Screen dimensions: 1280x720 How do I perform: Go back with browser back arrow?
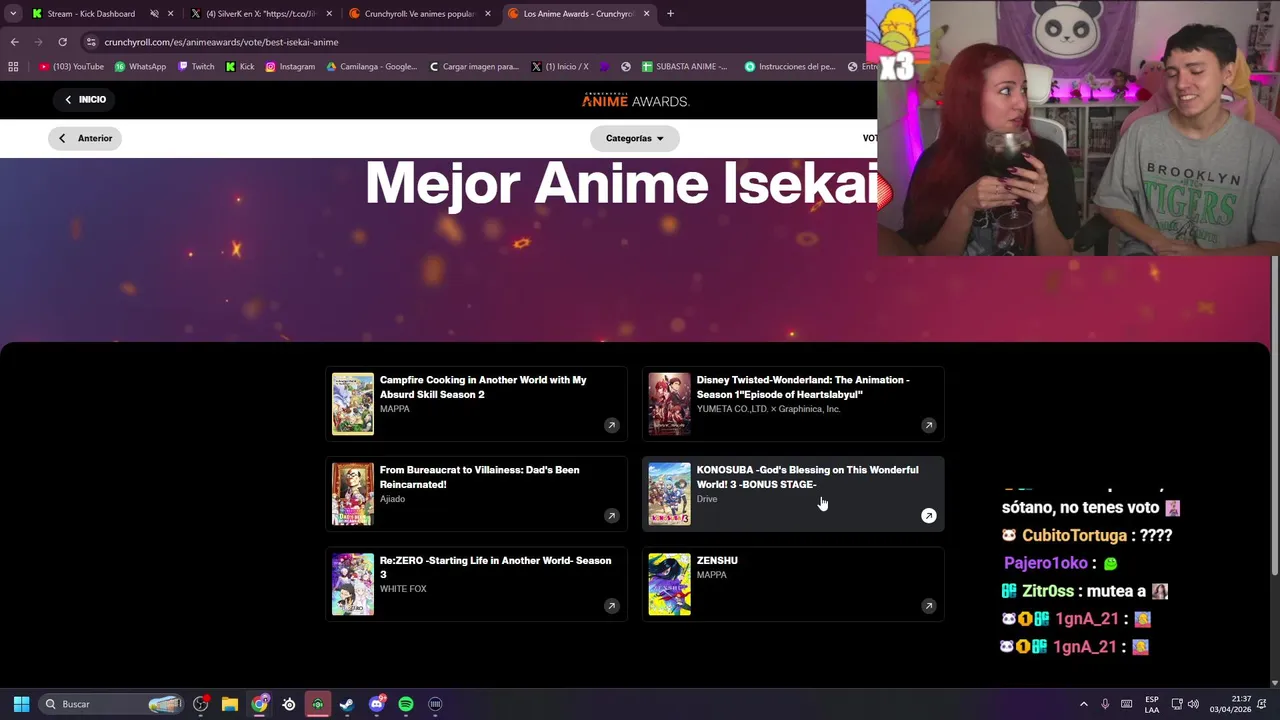point(14,42)
